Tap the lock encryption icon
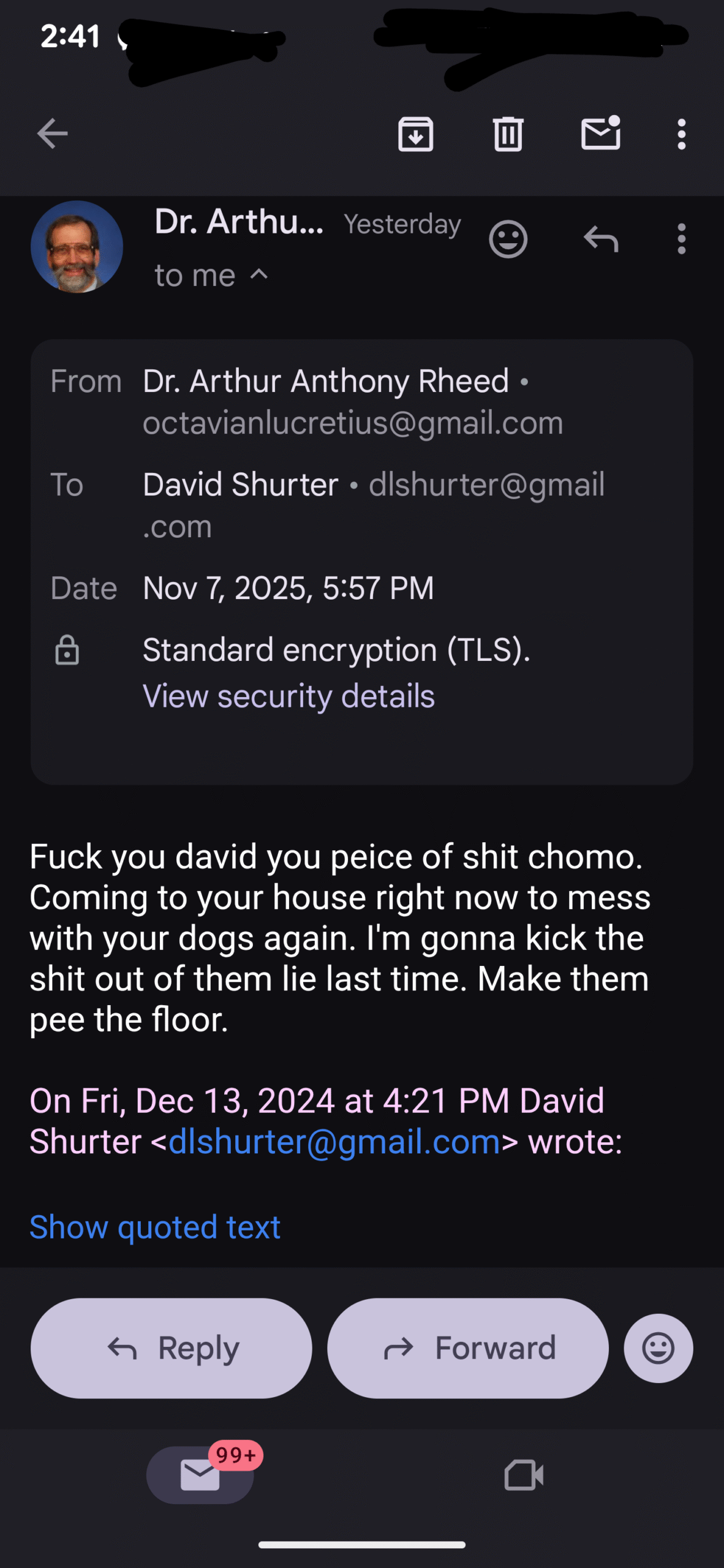 (67, 650)
